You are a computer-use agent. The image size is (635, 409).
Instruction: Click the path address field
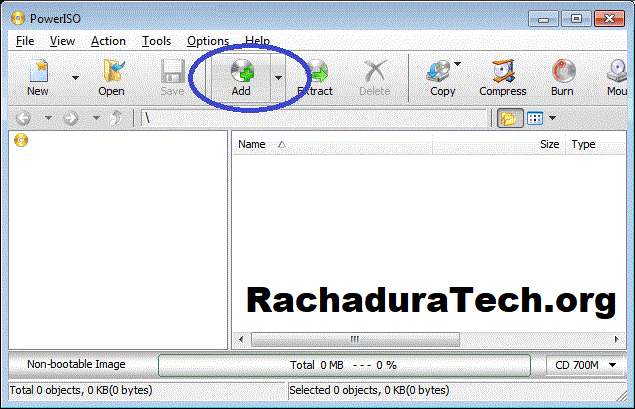[x=314, y=118]
